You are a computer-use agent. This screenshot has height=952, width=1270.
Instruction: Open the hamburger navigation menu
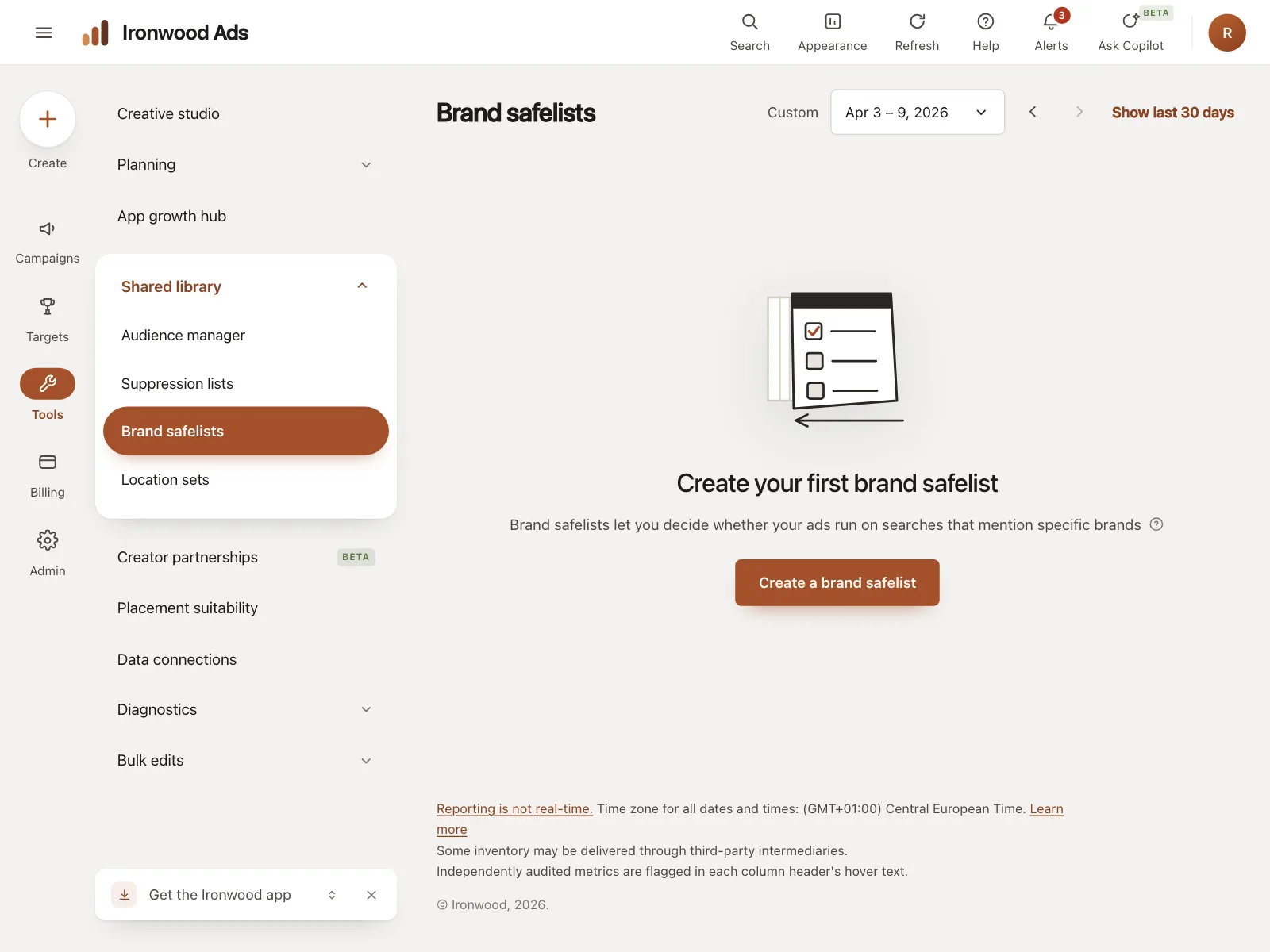(x=44, y=33)
